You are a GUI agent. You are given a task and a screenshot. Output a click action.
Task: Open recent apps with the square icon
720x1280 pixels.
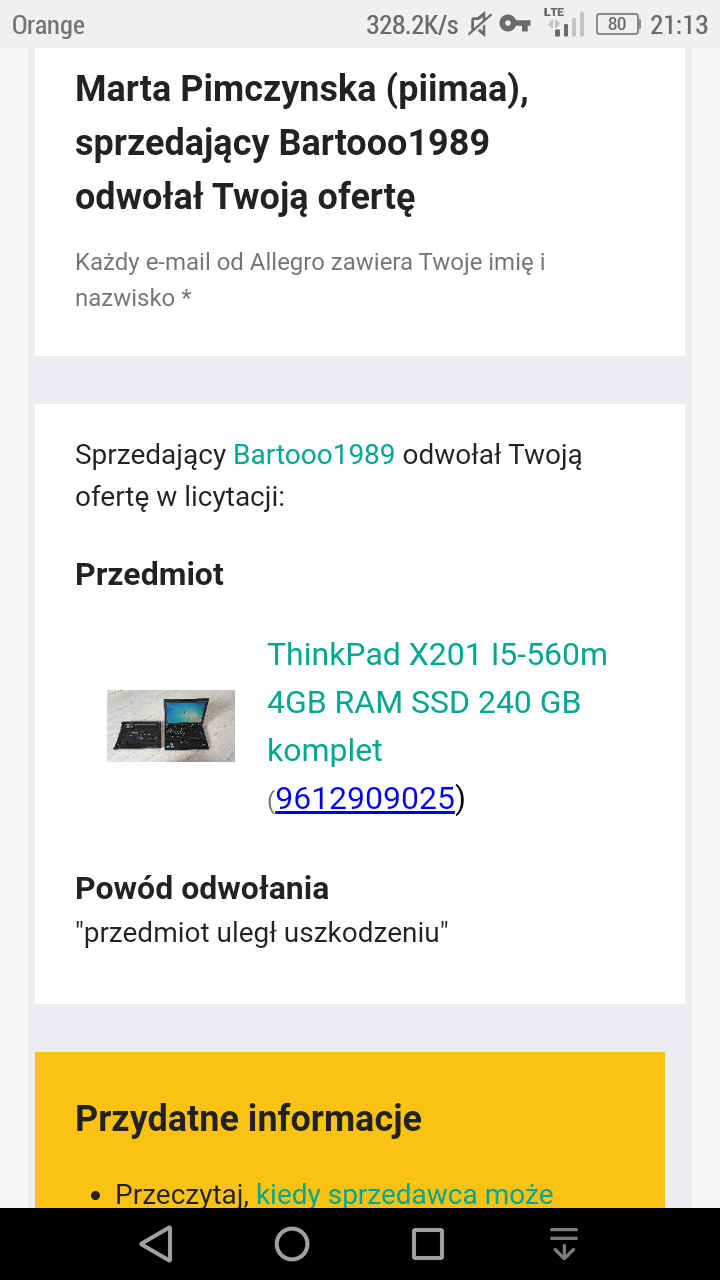click(428, 1243)
